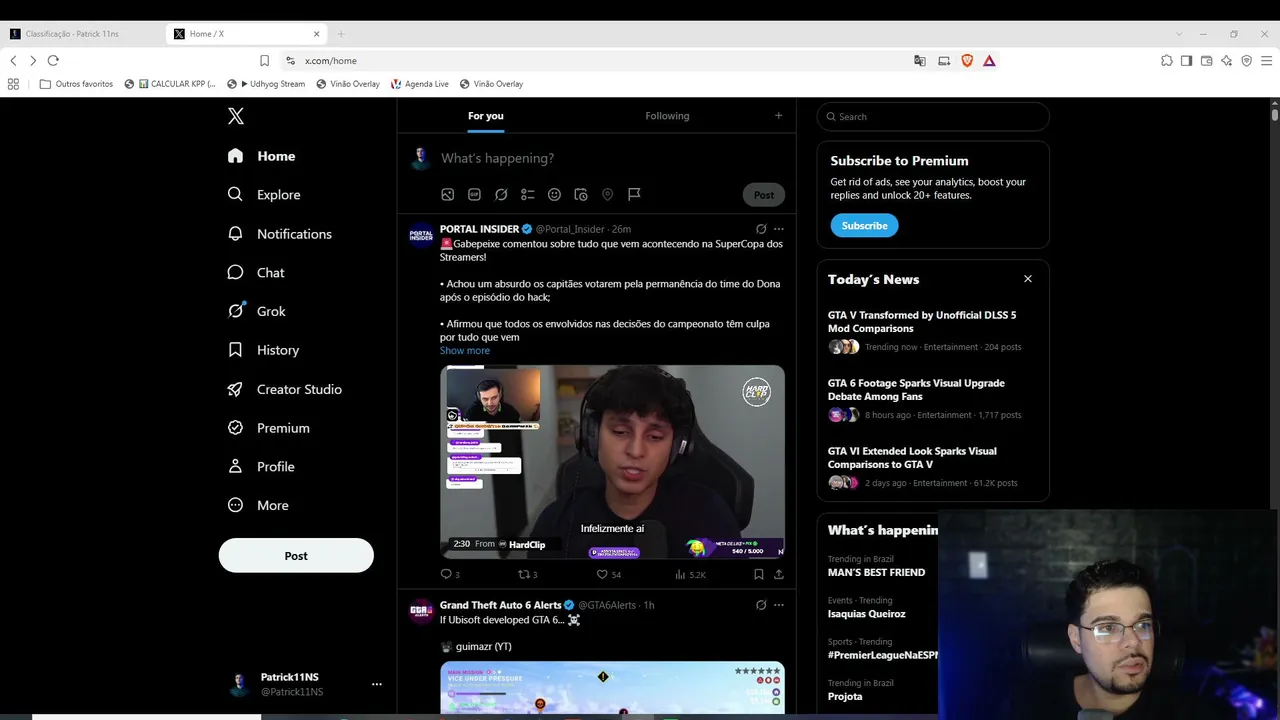Select the Home / X browser tab
The width and height of the screenshot is (1280, 720).
[248, 34]
